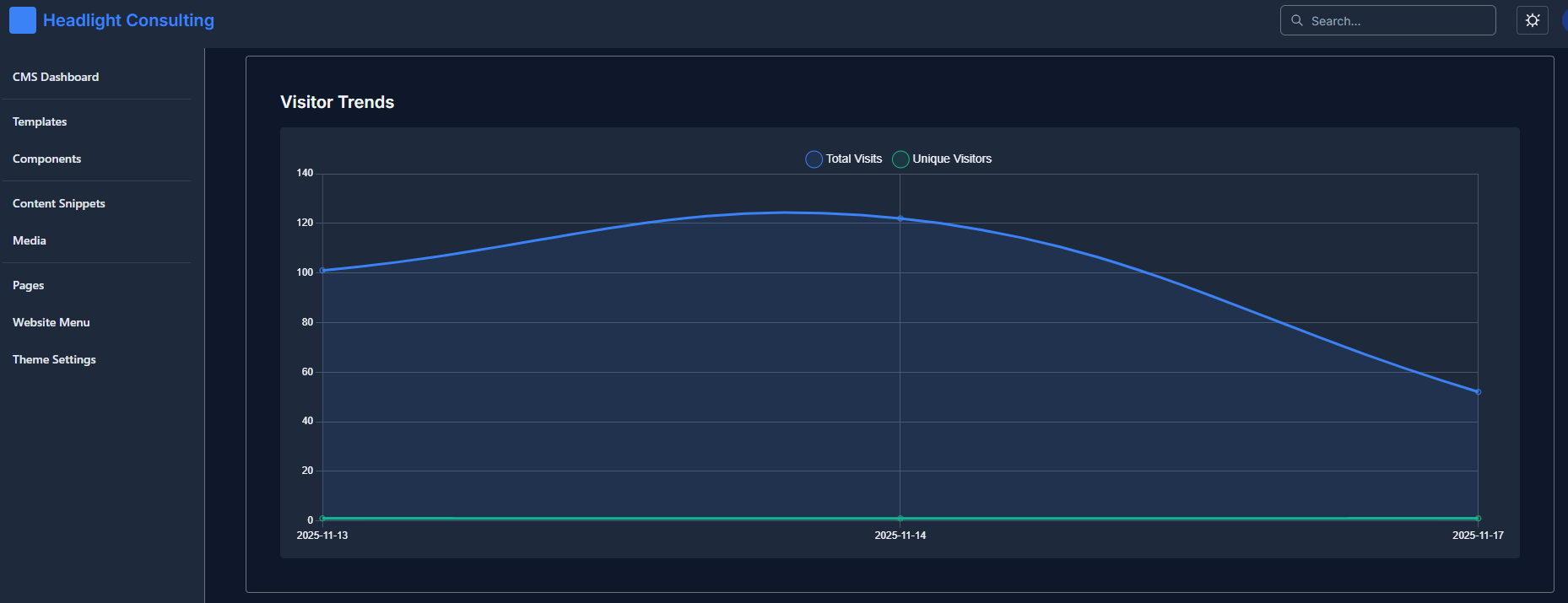
Task: Click the blue Headlight Consulting logo square
Action: tap(23, 20)
